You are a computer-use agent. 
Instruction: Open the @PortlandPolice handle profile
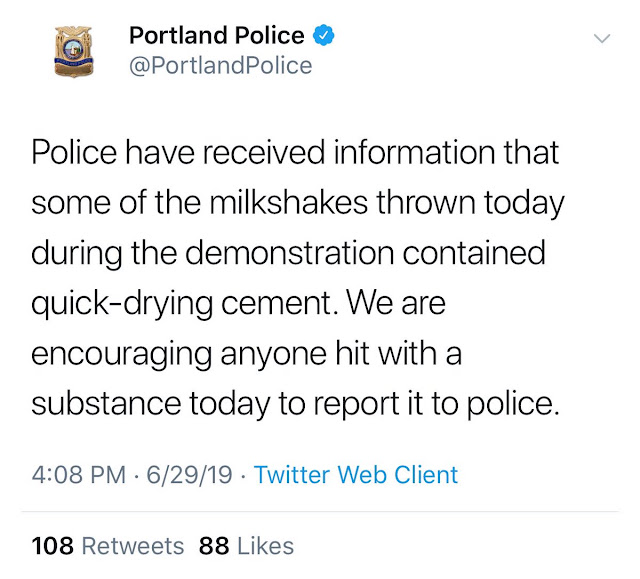coord(220,66)
